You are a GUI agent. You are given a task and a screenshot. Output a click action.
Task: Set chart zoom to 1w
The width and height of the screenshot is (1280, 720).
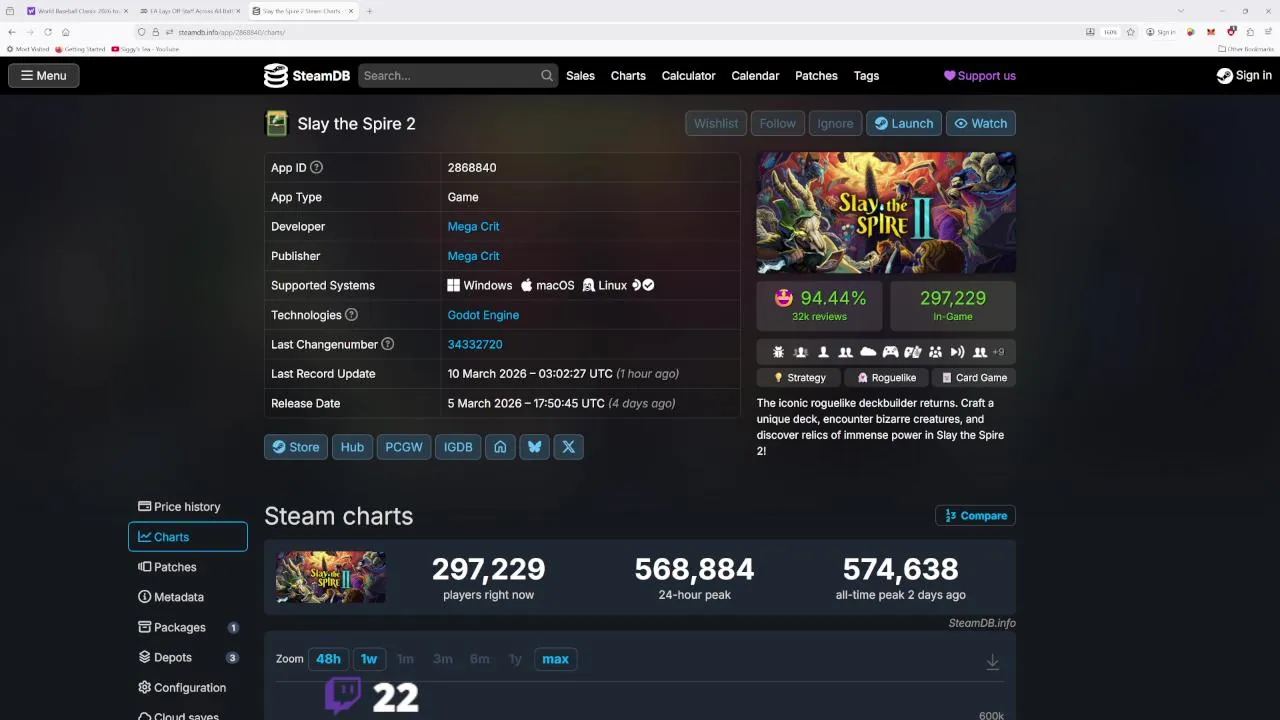coord(369,659)
